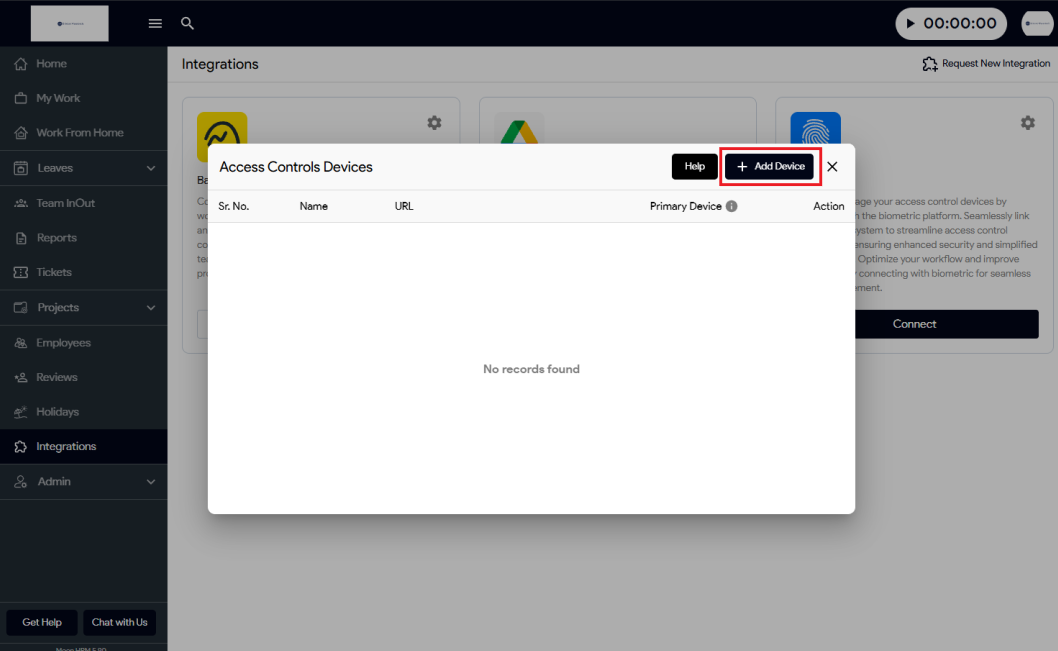
Task: Click Request New Integration link
Action: coord(986,64)
